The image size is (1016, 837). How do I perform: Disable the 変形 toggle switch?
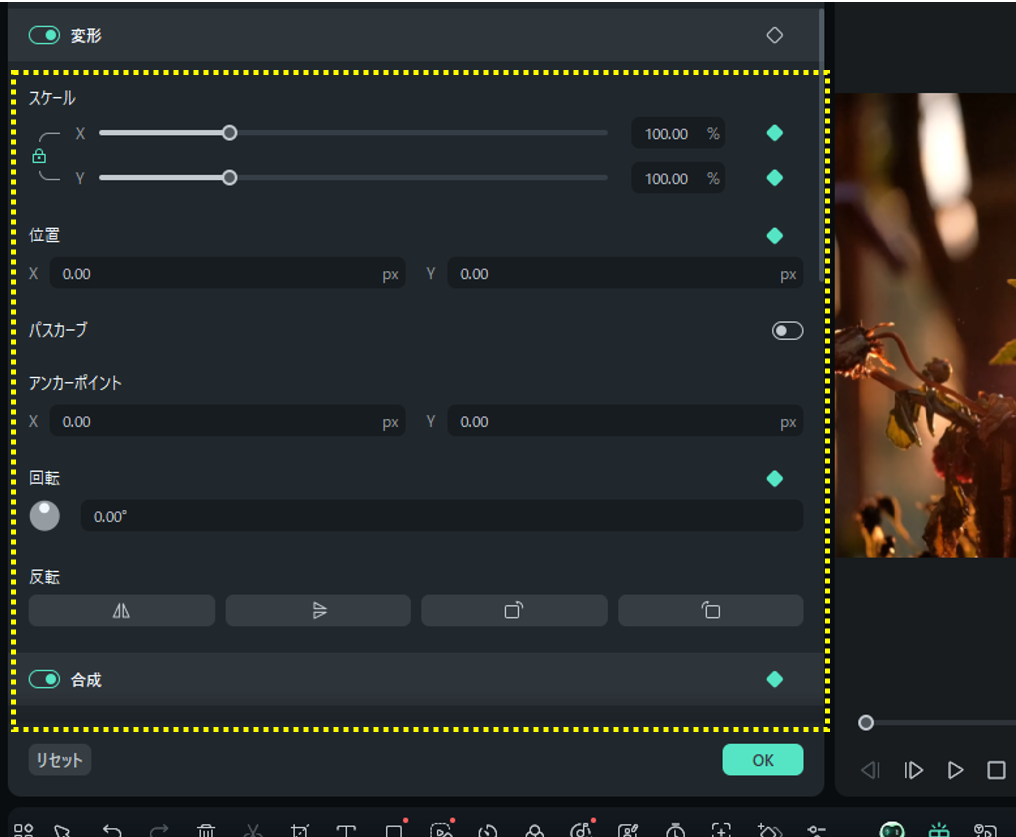click(44, 36)
